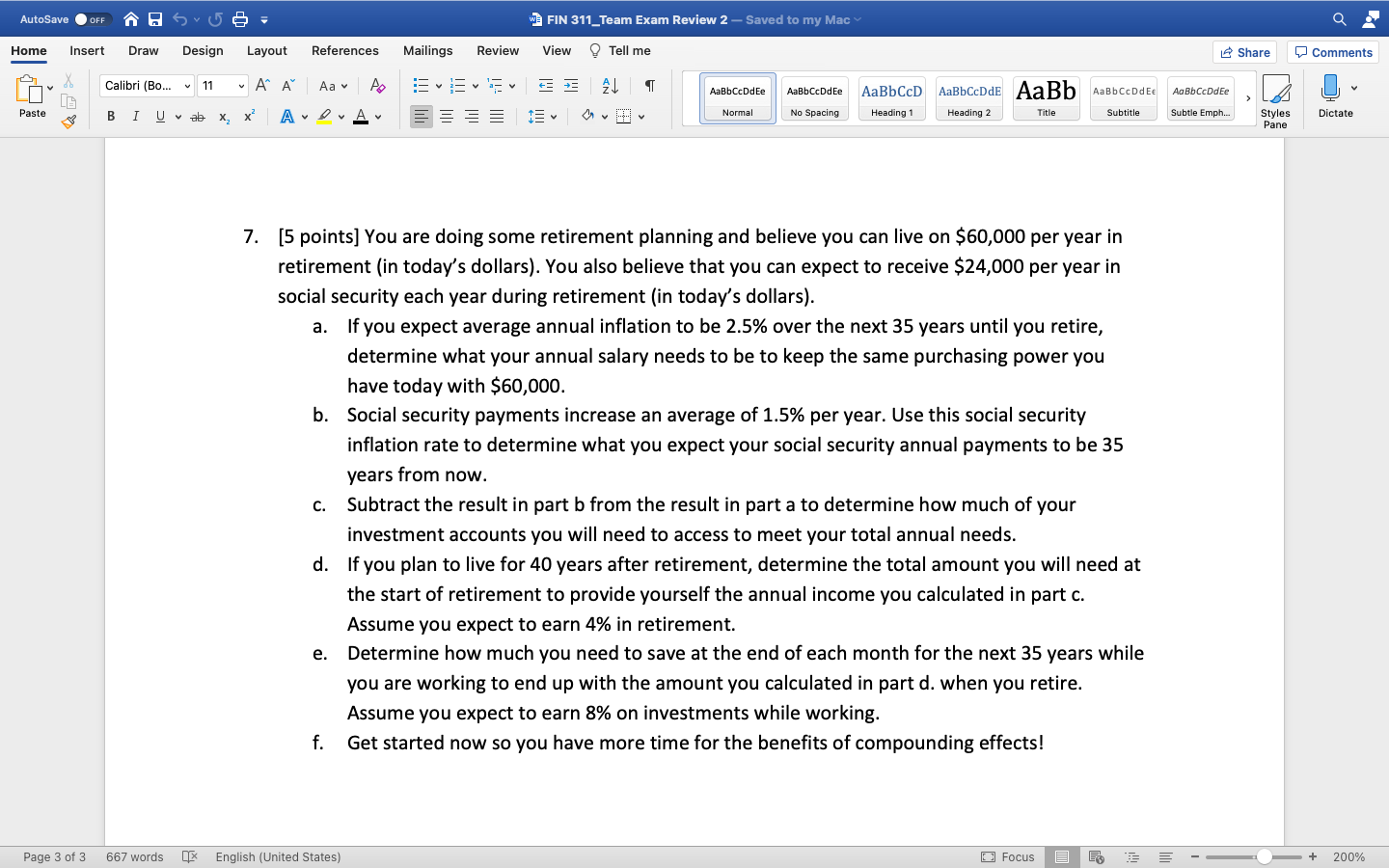Toggle bold formatting
The height and width of the screenshot is (868, 1389).
click(x=111, y=117)
